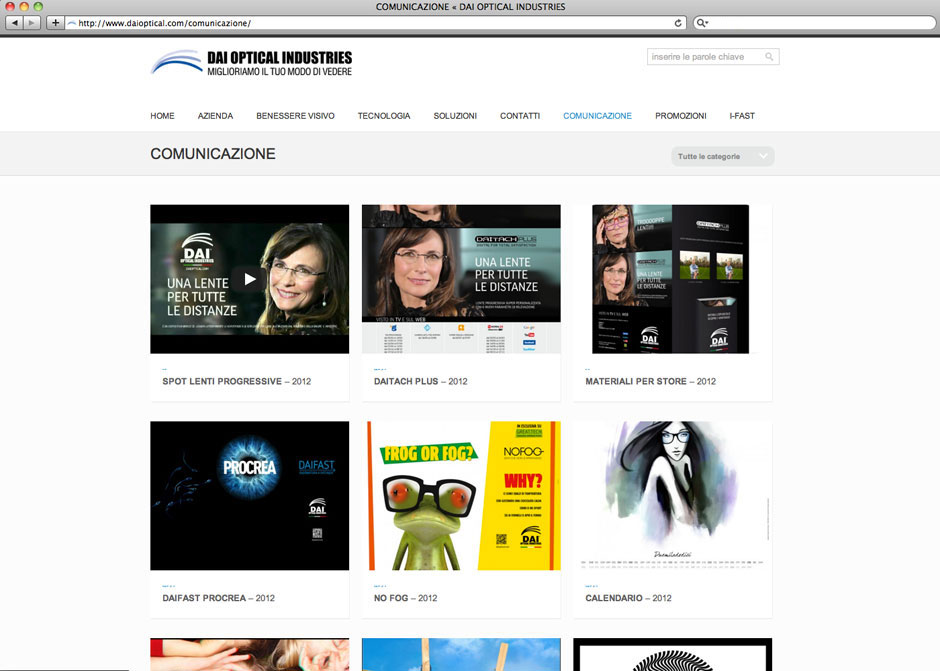Click the DAI Optical Industries logo
Screen dimensions: 940x671
pos(251,63)
